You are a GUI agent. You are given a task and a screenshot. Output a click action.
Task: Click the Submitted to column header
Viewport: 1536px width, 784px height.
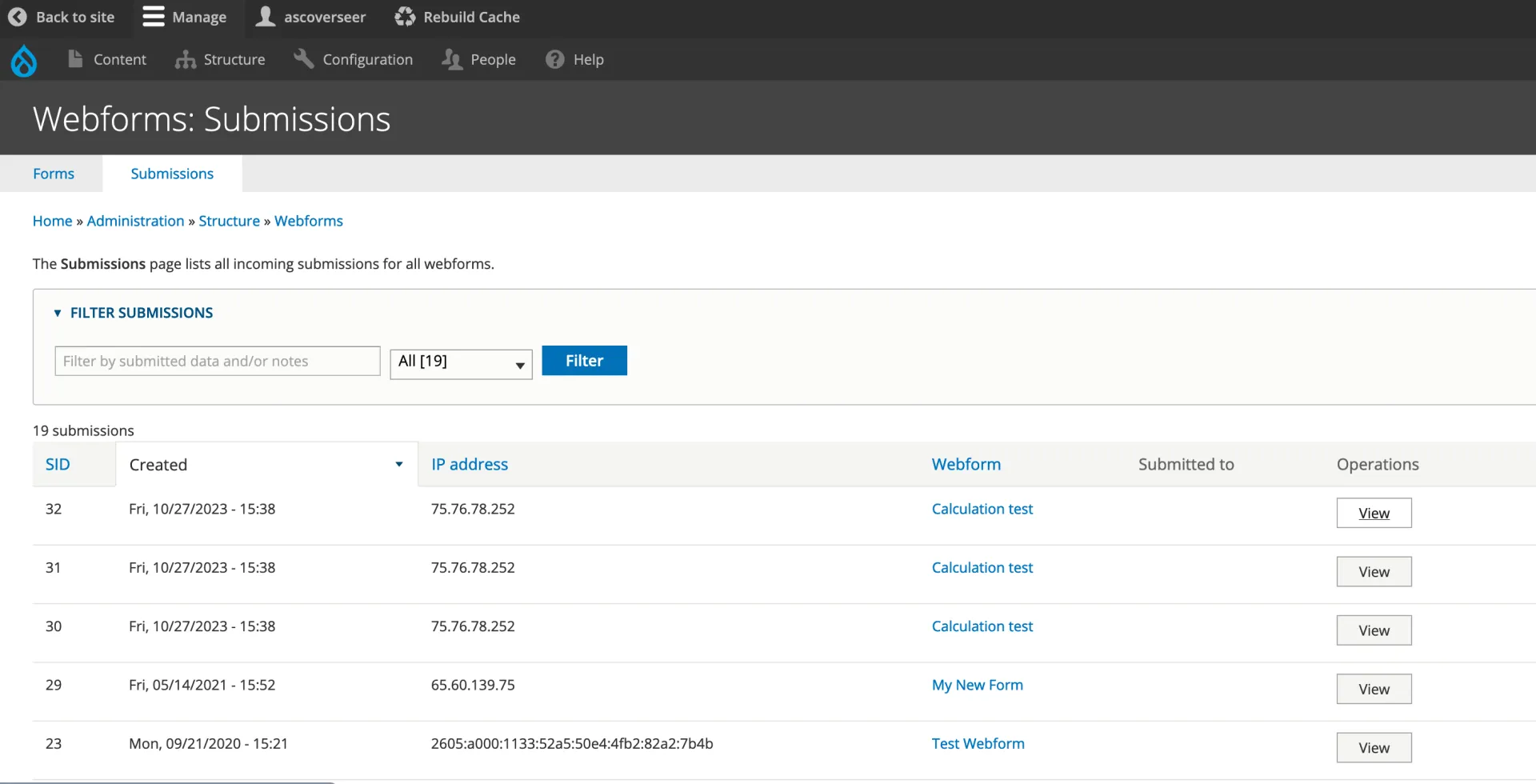click(1186, 464)
